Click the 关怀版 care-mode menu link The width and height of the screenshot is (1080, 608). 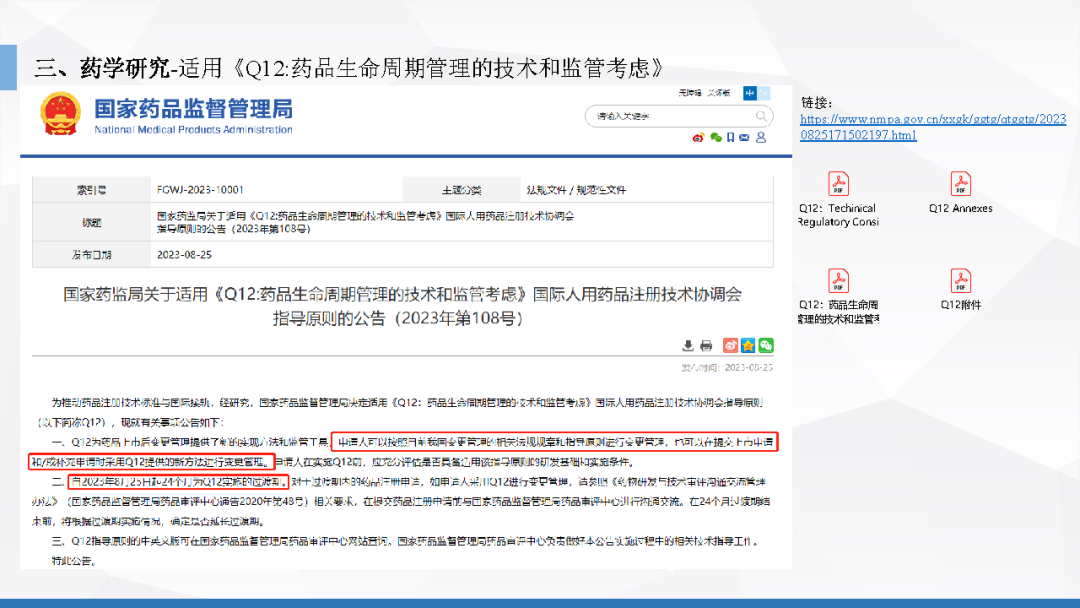point(718,93)
